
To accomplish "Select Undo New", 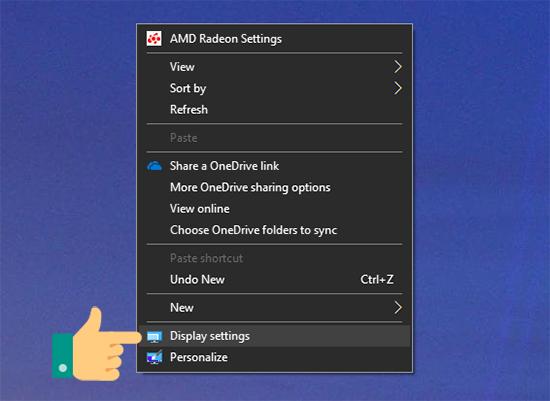I will (274, 280).
